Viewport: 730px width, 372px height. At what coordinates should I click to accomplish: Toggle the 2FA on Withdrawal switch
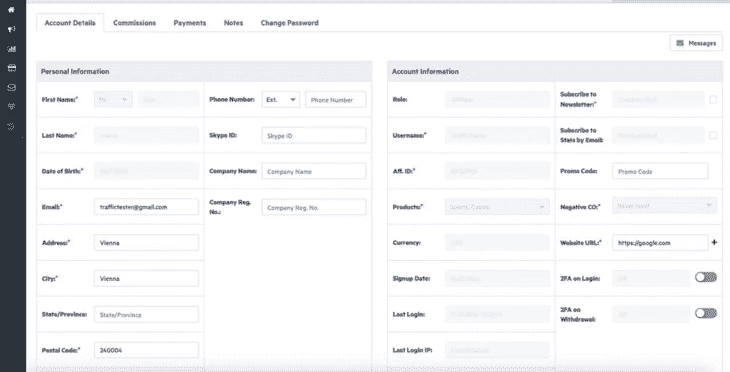click(x=706, y=313)
